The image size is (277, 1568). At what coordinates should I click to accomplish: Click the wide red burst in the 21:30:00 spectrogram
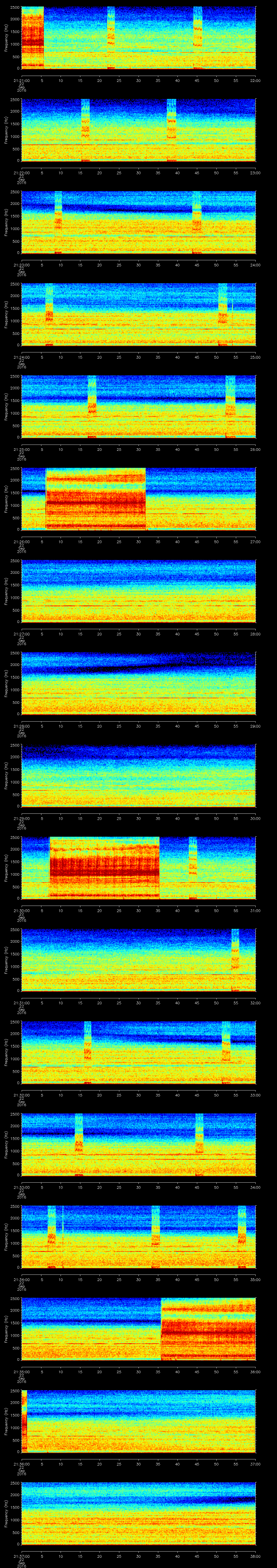(x=104, y=868)
